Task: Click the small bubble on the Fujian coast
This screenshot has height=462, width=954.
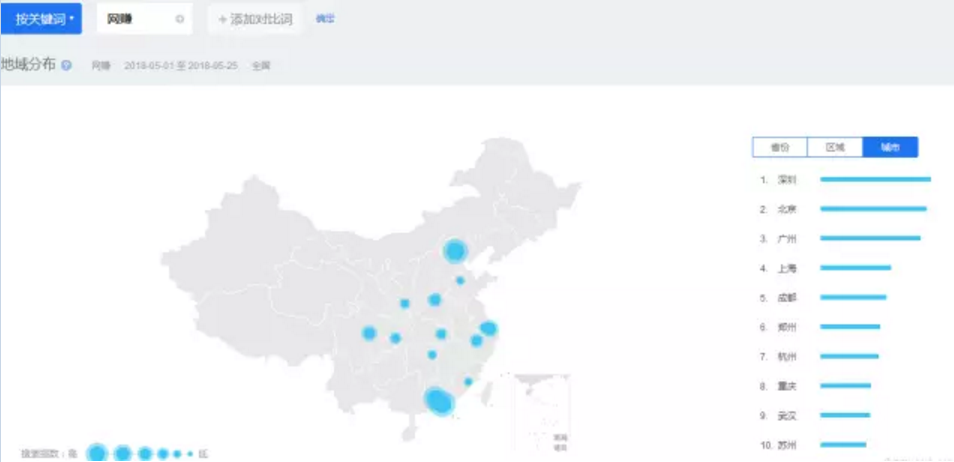Action: (x=468, y=382)
